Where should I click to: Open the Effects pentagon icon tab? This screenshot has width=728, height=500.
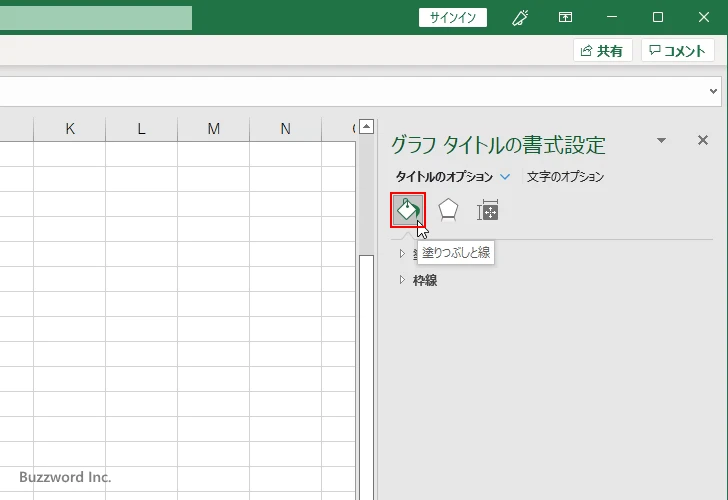tap(448, 210)
